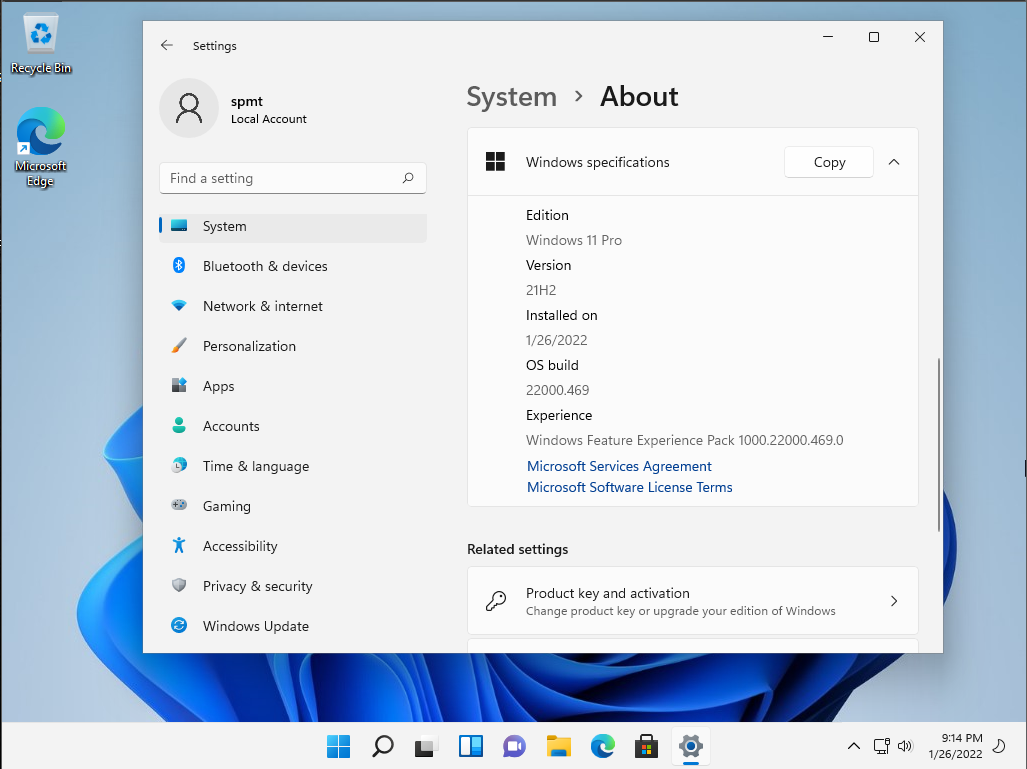Launch Microsoft Edge from the taskbar

[x=603, y=746]
